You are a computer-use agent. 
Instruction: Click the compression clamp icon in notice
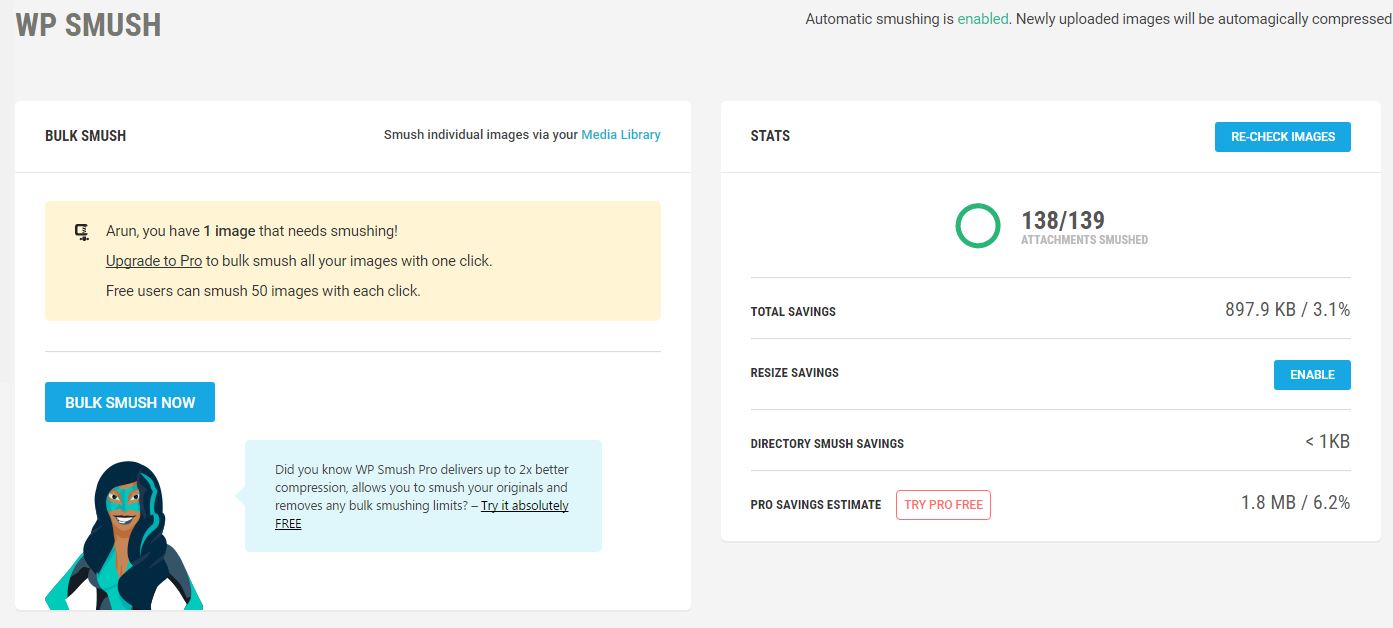pyautogui.click(x=82, y=232)
